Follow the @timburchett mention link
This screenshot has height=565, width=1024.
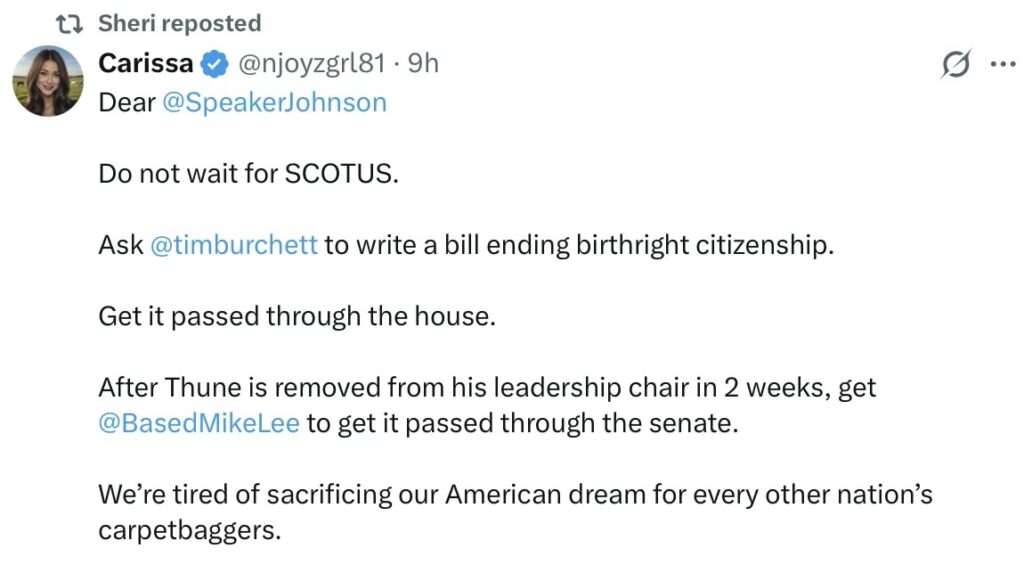coord(234,245)
